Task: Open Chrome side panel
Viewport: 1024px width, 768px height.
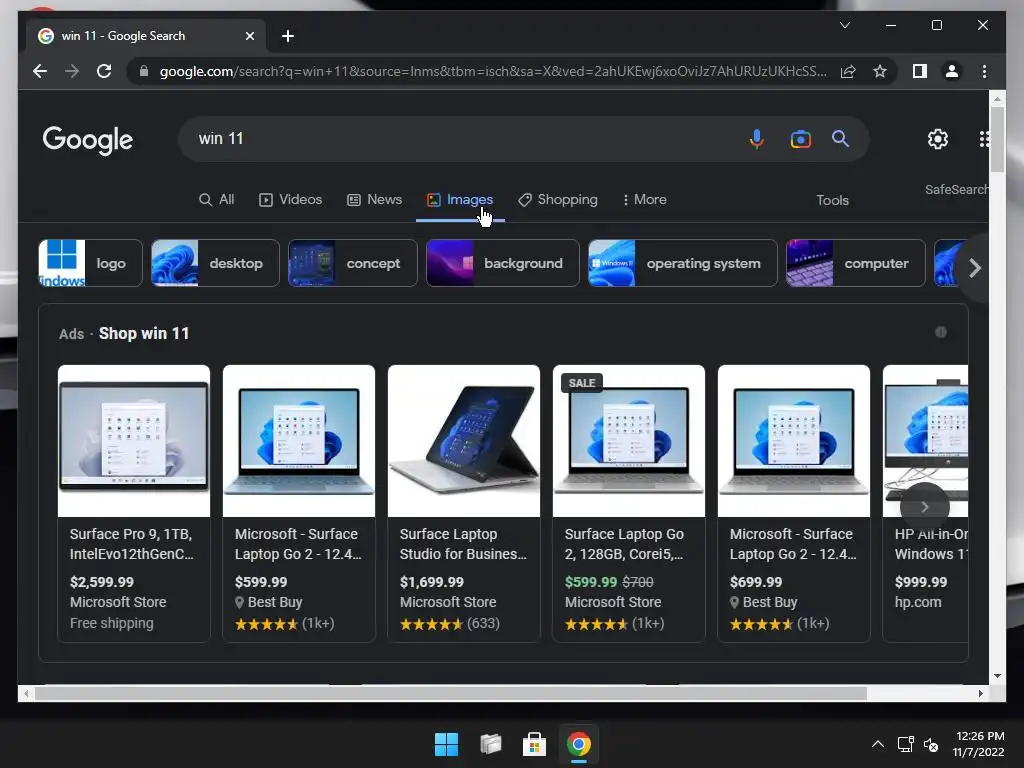Action: pyautogui.click(x=920, y=71)
